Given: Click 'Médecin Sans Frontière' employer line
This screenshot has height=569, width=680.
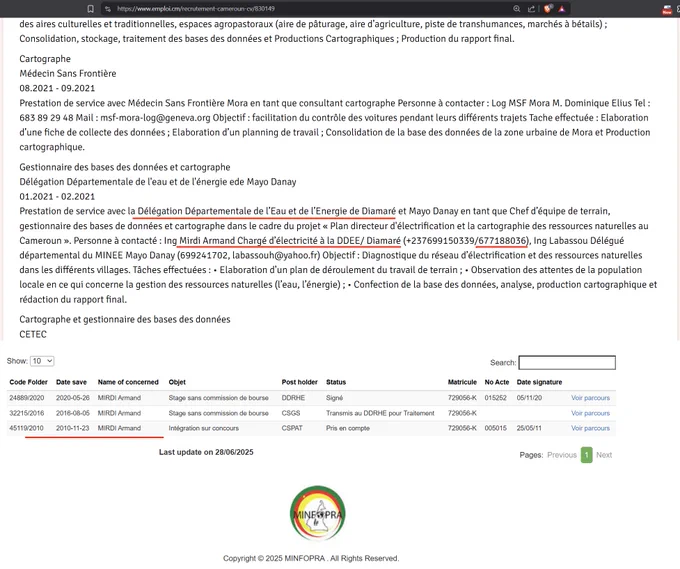Looking at the screenshot, I should (68, 73).
